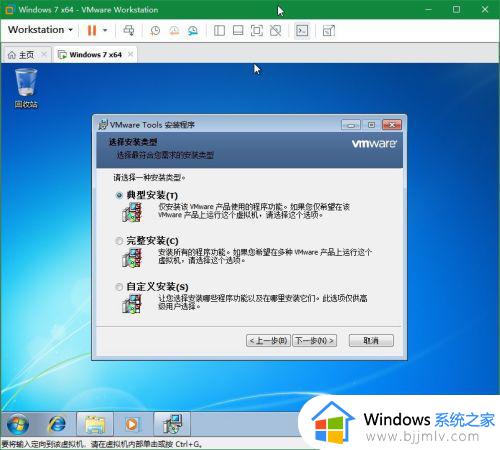Open the 回收站 recycle bin desktop icon
The width and height of the screenshot is (500, 450).
click(26, 88)
